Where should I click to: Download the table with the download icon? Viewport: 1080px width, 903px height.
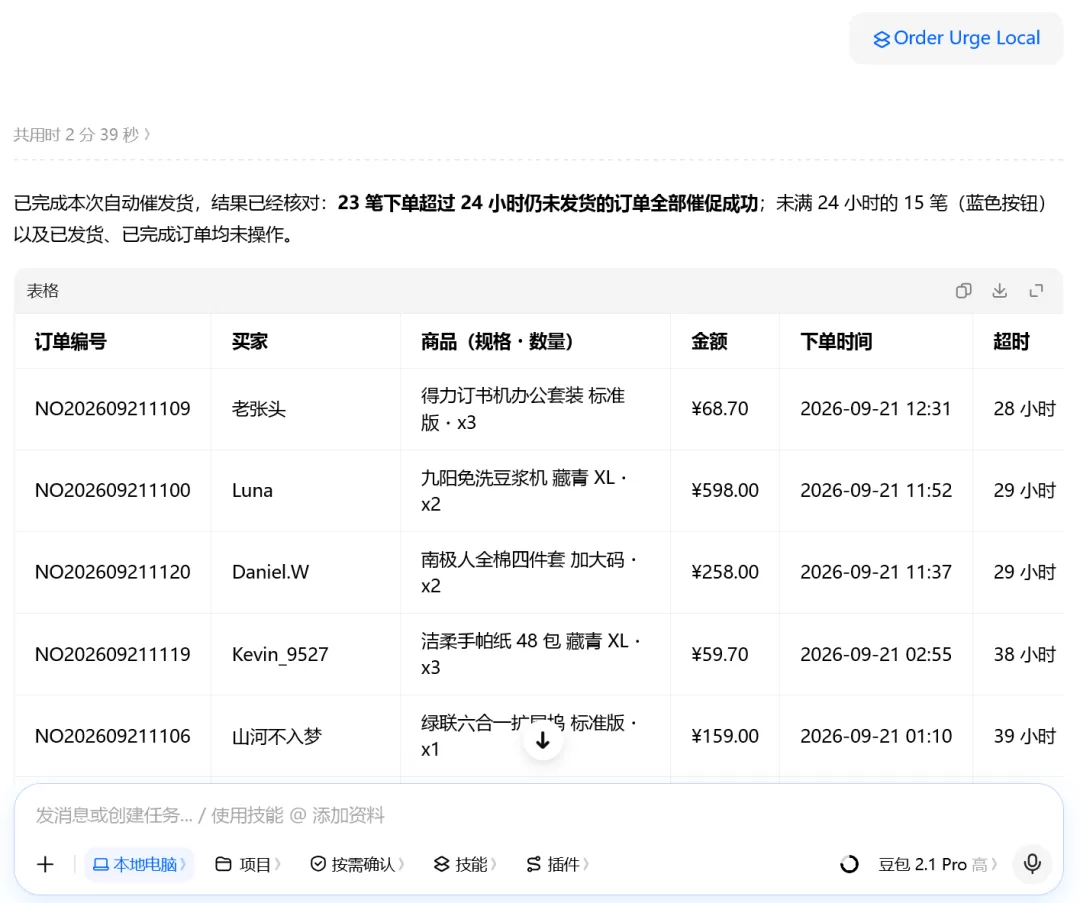999,291
